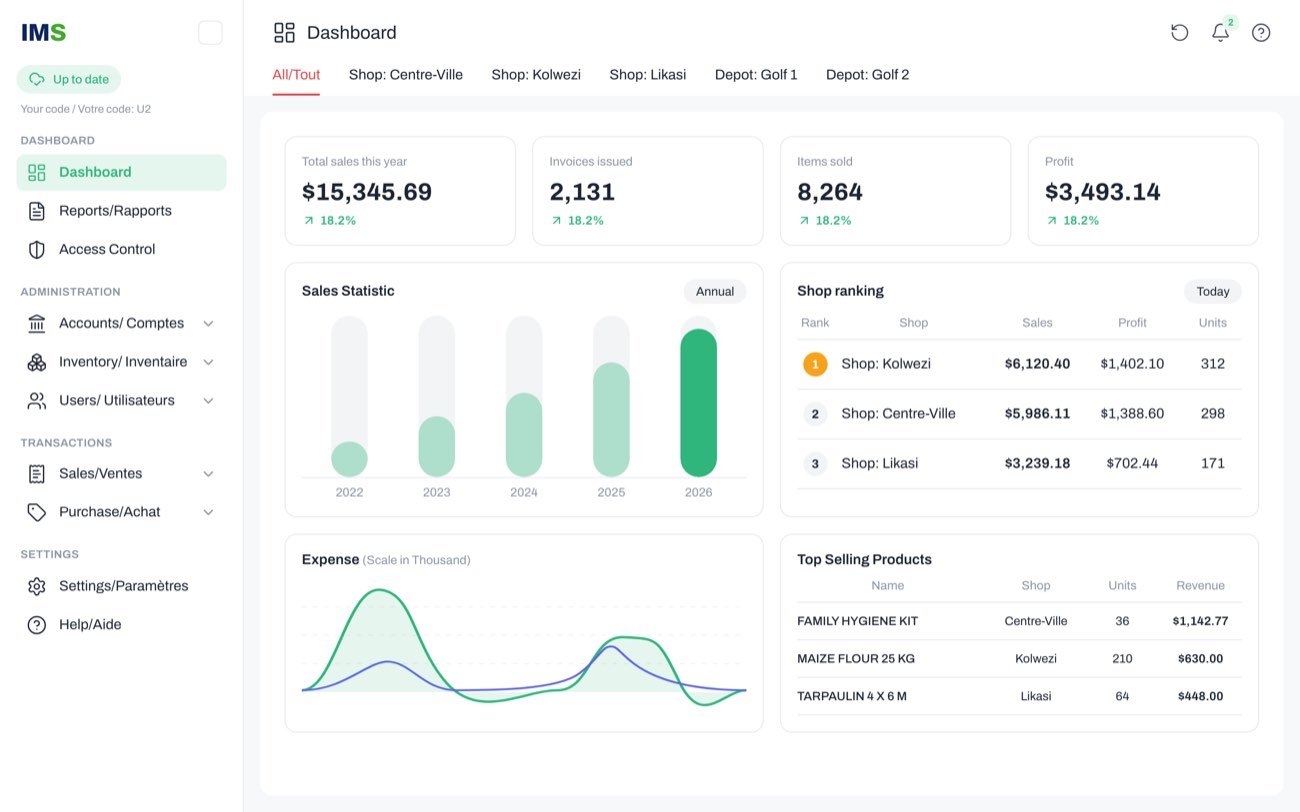Switch to Shop: Likasi tab

pos(648,75)
